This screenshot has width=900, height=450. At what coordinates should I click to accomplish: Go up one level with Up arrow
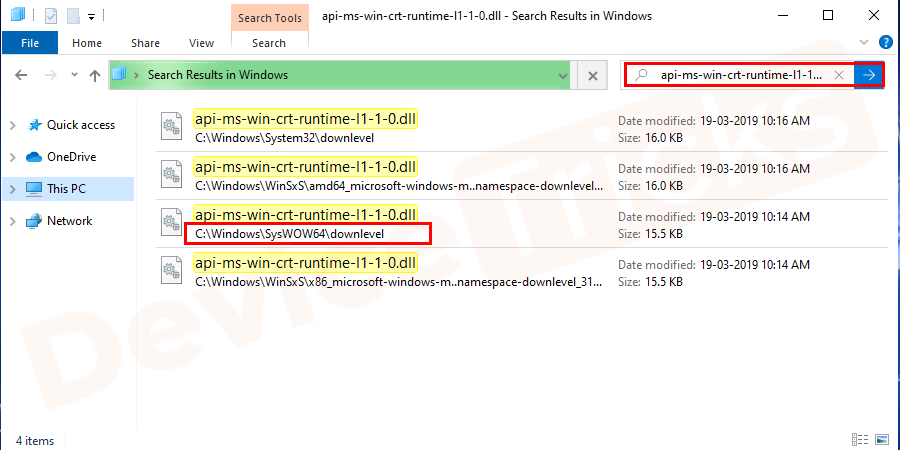95,75
